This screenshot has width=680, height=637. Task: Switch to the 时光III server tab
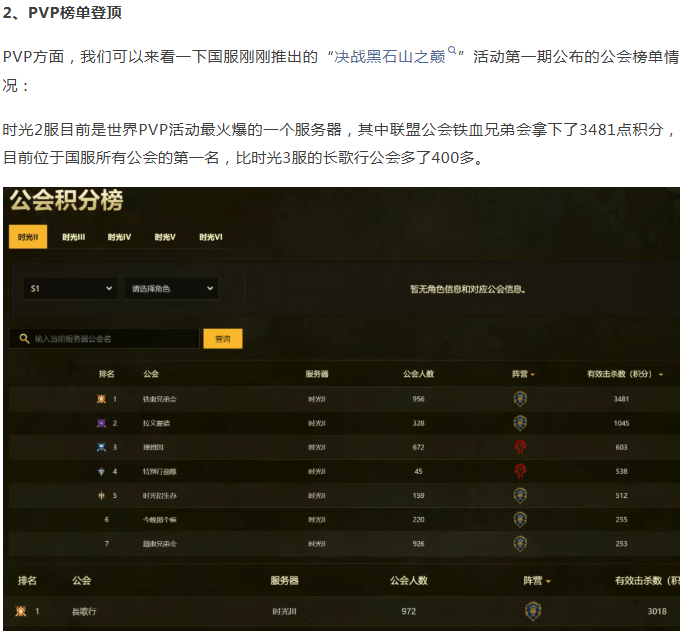click(x=73, y=237)
